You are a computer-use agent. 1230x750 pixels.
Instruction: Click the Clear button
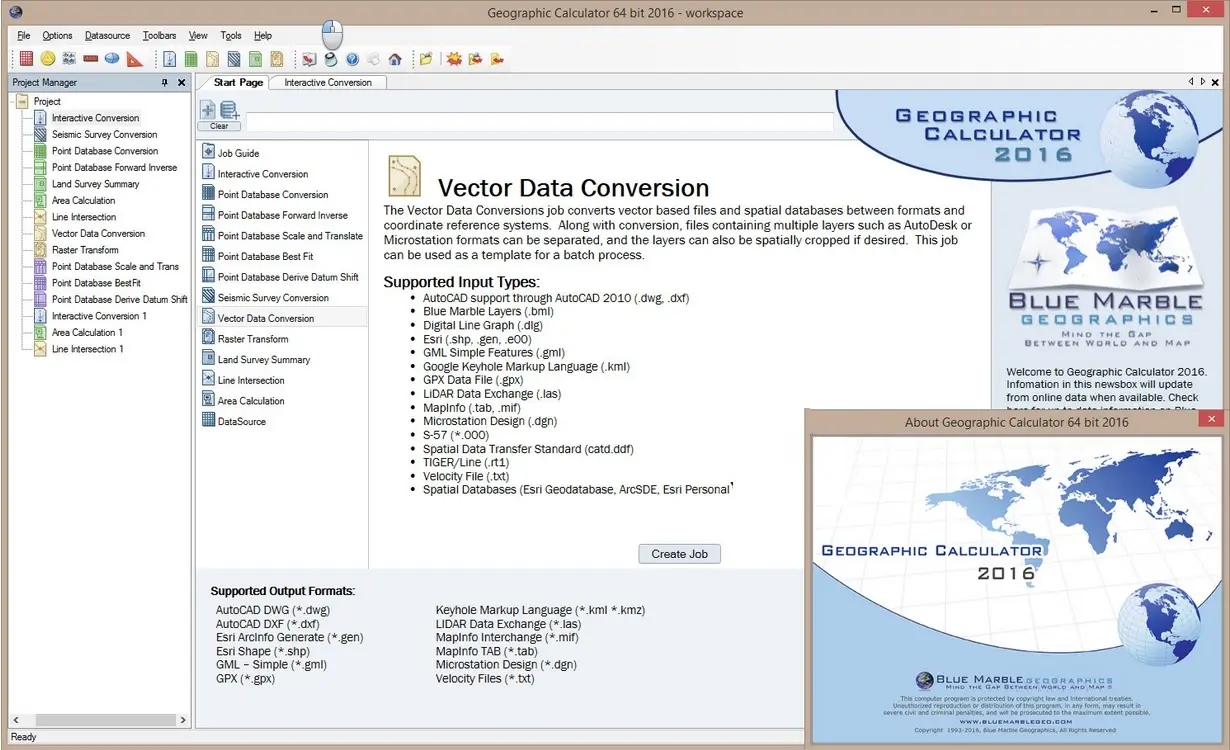[219, 126]
